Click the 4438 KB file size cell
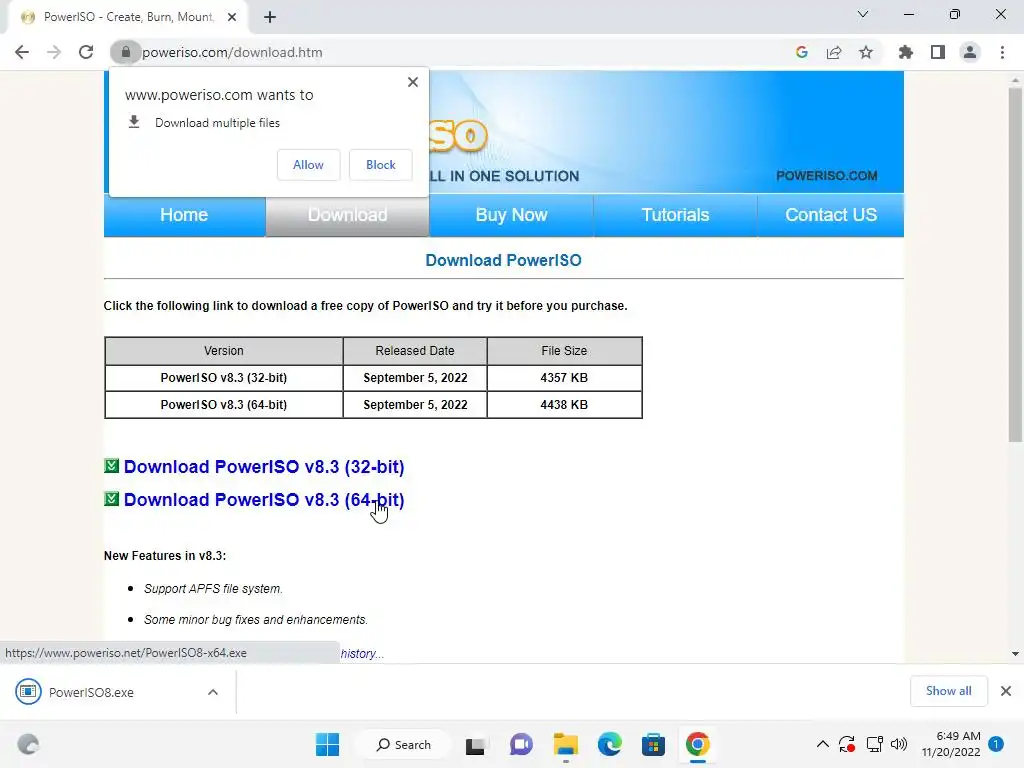Viewport: 1024px width, 768px height. tap(564, 405)
